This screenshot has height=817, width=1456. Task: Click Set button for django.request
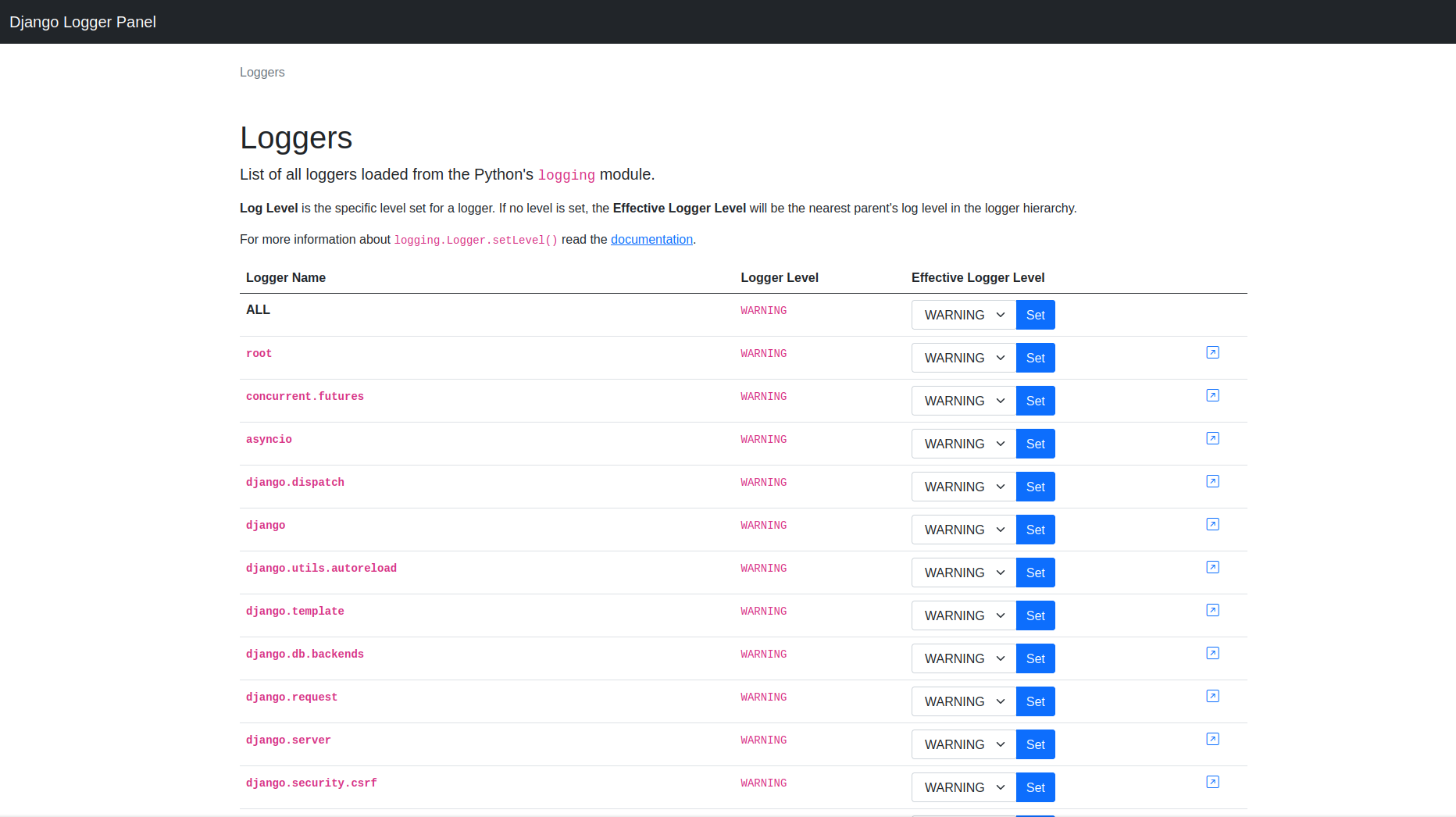1036,701
